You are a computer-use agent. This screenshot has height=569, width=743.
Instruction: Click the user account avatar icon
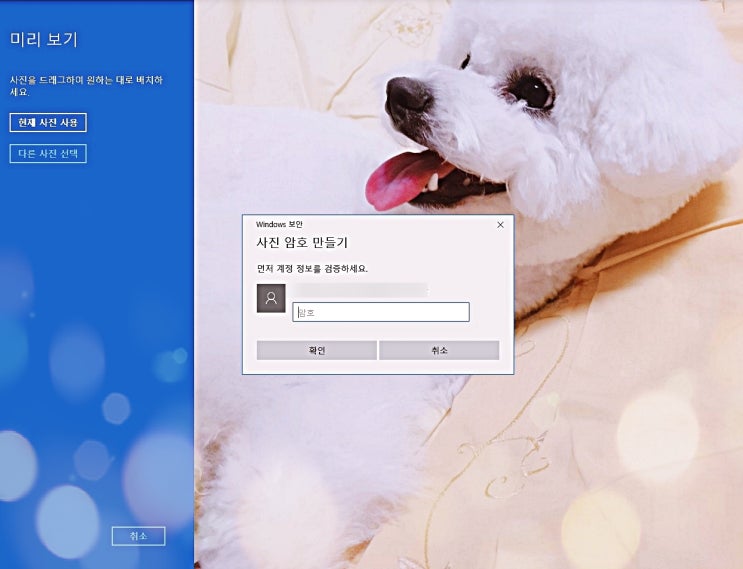pyautogui.click(x=271, y=298)
